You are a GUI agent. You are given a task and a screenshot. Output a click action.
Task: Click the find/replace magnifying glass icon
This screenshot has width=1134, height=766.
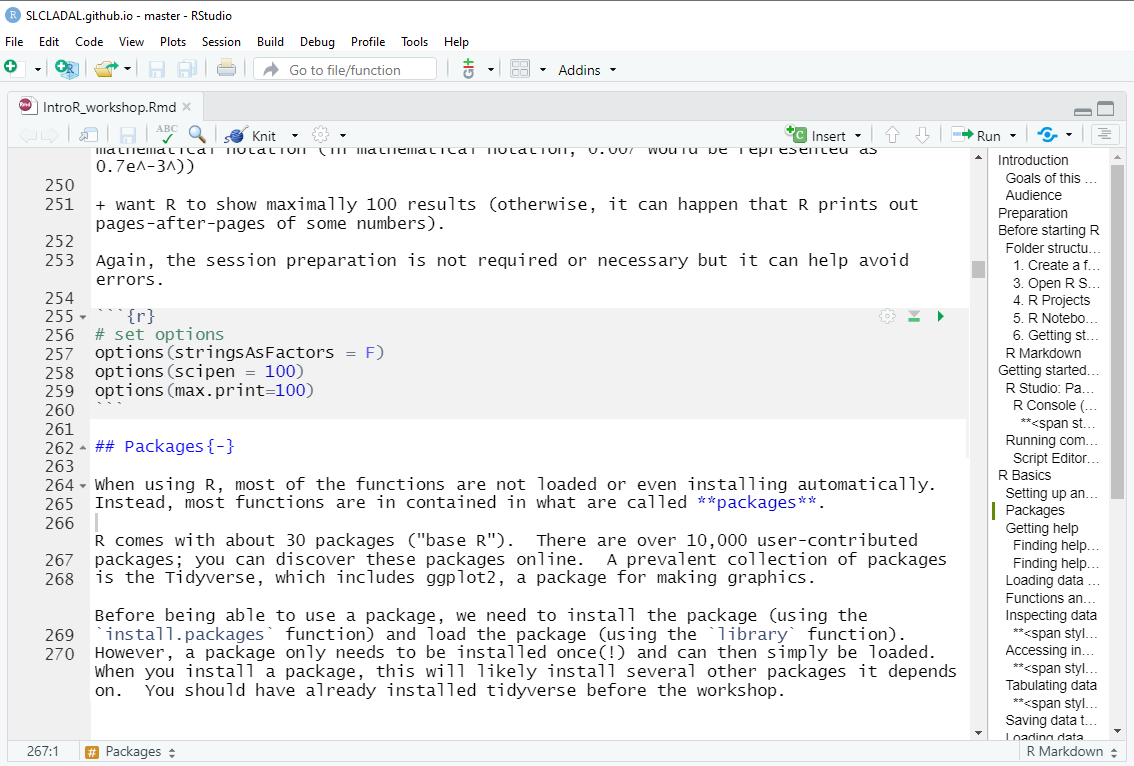point(197,135)
